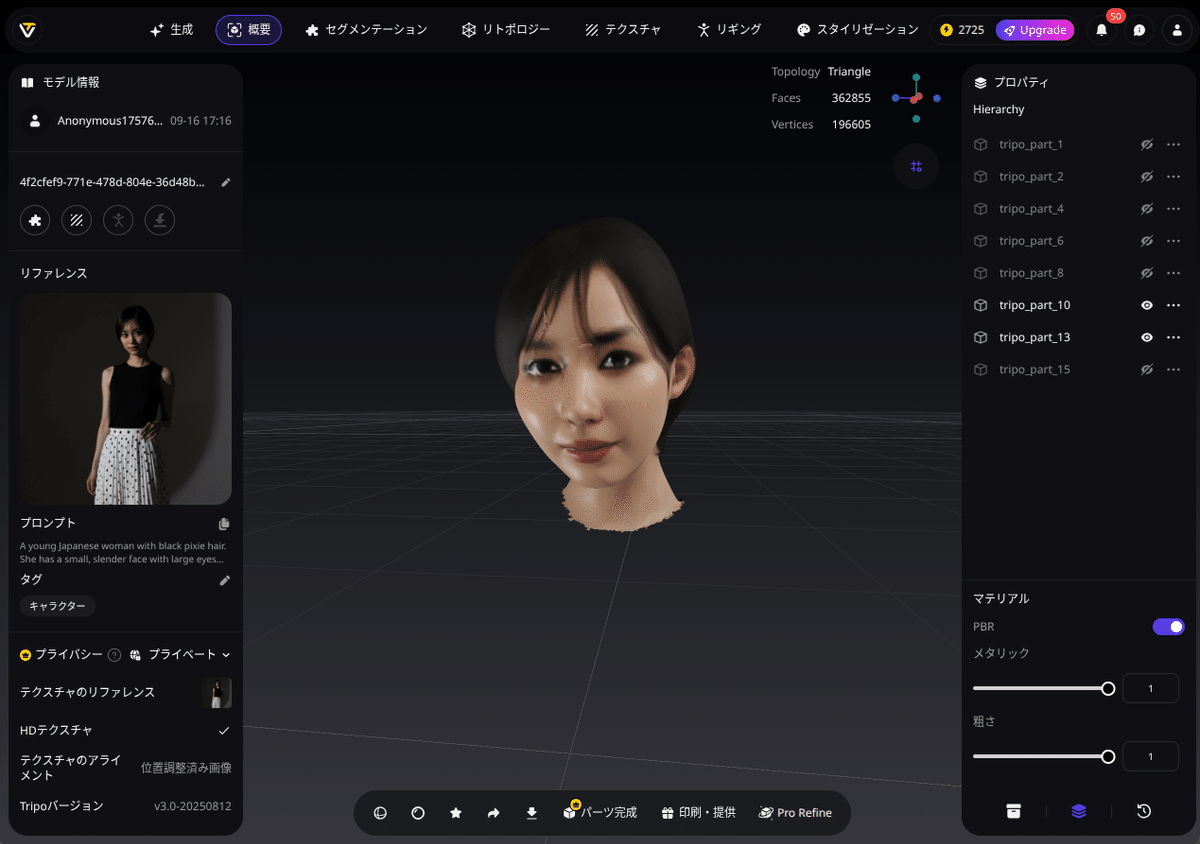This screenshot has width=1200, height=844.
Task: Click the viewport focus icon below gizmo
Action: 916,166
